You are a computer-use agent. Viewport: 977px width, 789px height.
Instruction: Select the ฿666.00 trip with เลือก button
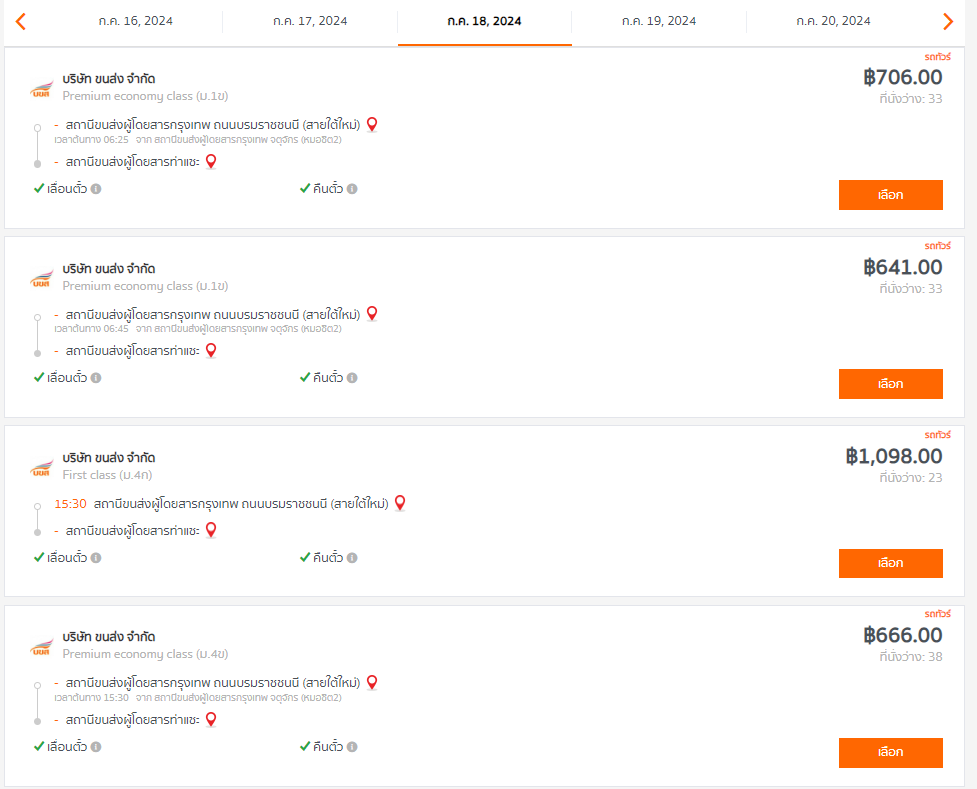[x=890, y=753]
